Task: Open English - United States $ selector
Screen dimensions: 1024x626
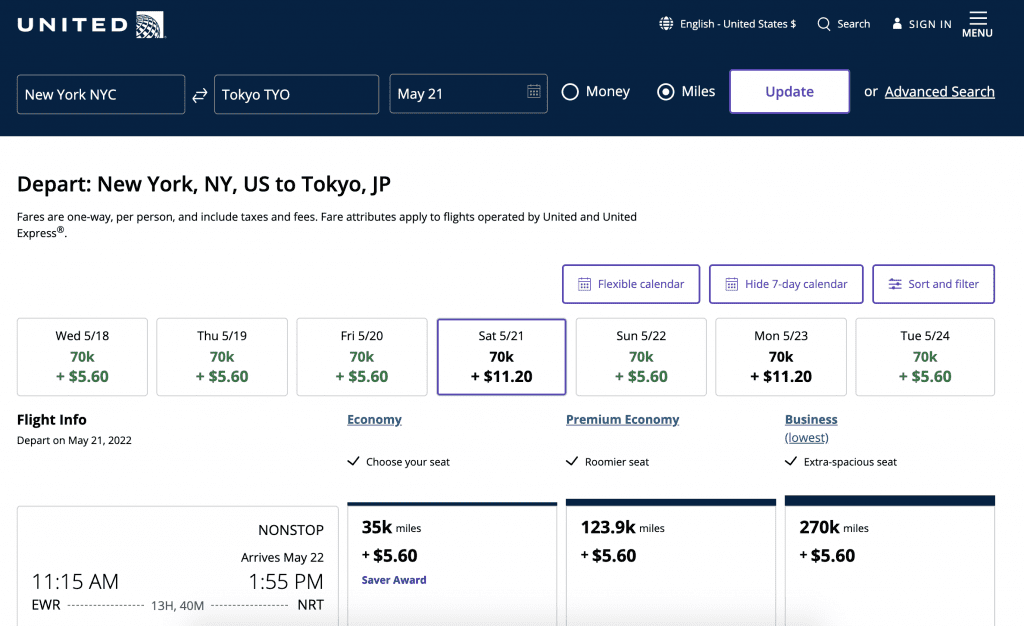Action: (737, 24)
